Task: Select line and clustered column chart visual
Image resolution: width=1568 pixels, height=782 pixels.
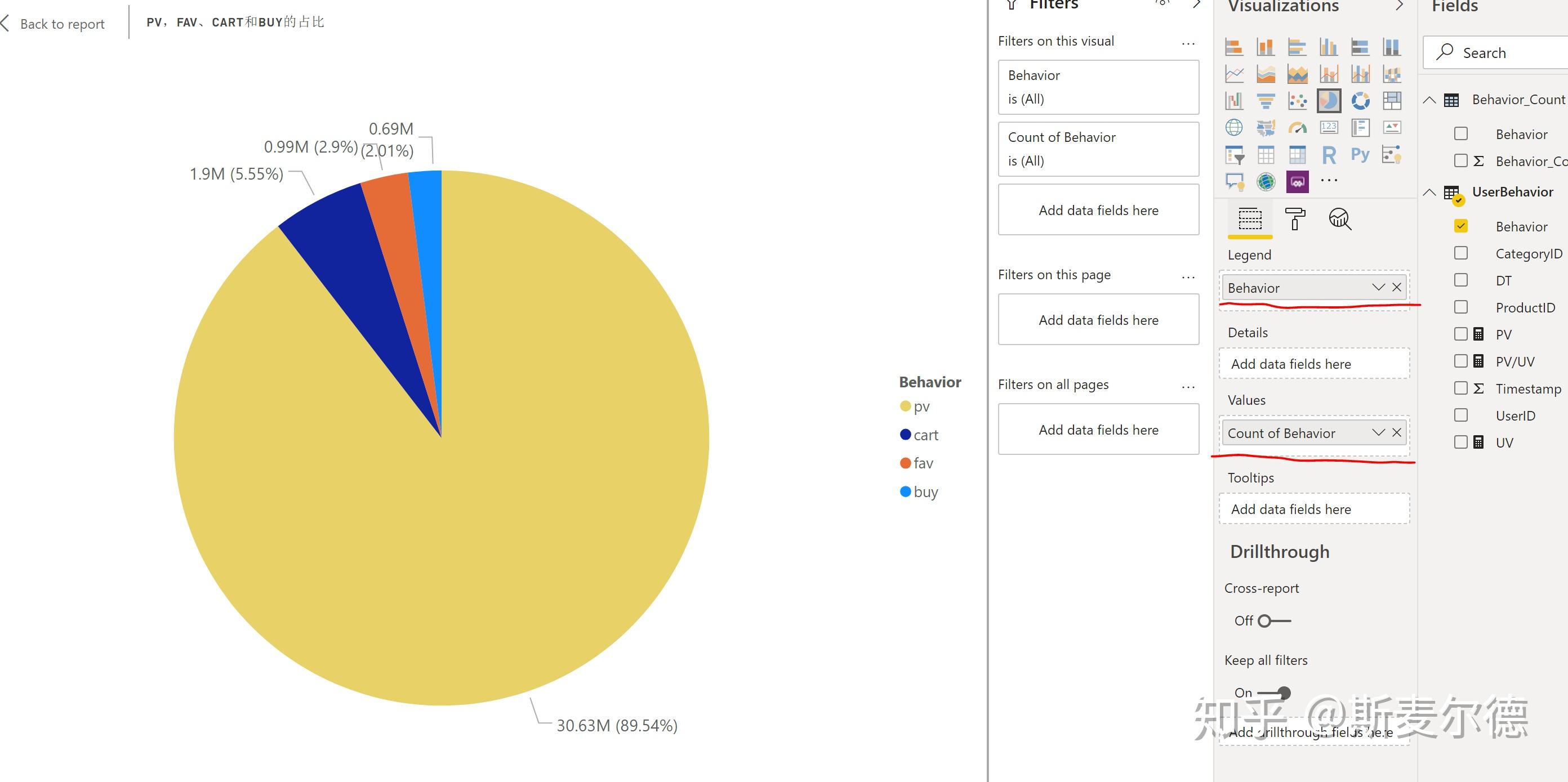Action: click(x=1360, y=74)
